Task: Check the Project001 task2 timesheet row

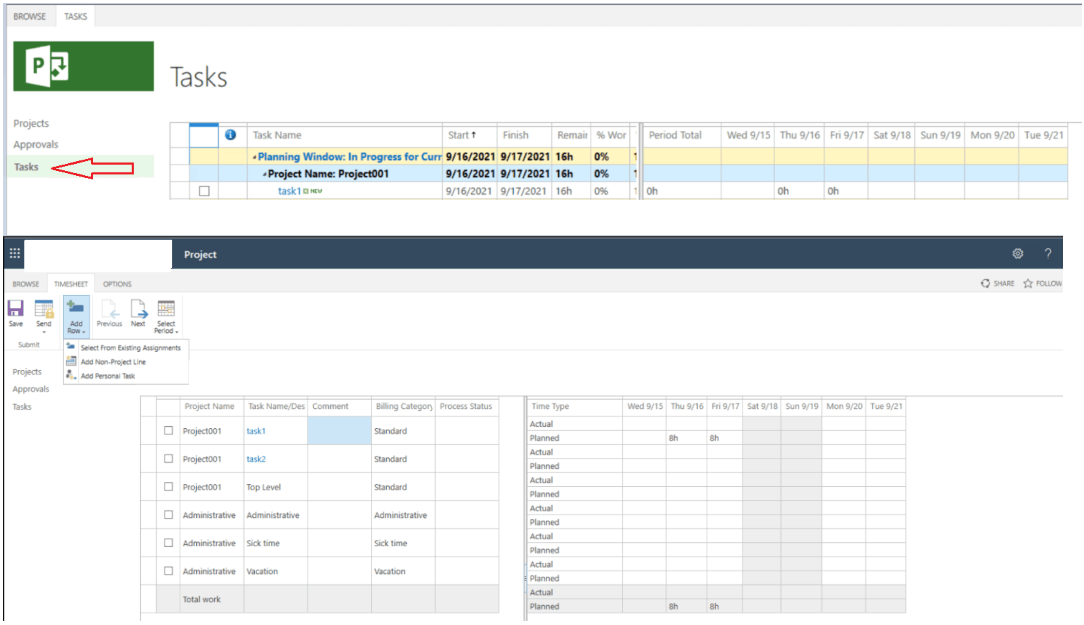Action: click(x=168, y=458)
